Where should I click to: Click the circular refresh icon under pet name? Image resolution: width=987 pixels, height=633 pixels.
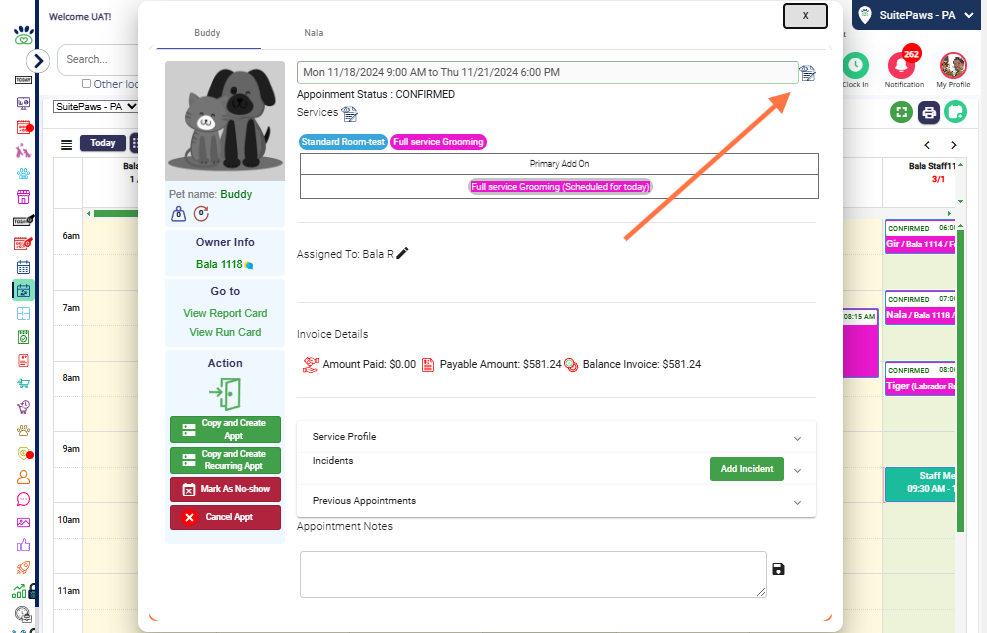point(201,214)
